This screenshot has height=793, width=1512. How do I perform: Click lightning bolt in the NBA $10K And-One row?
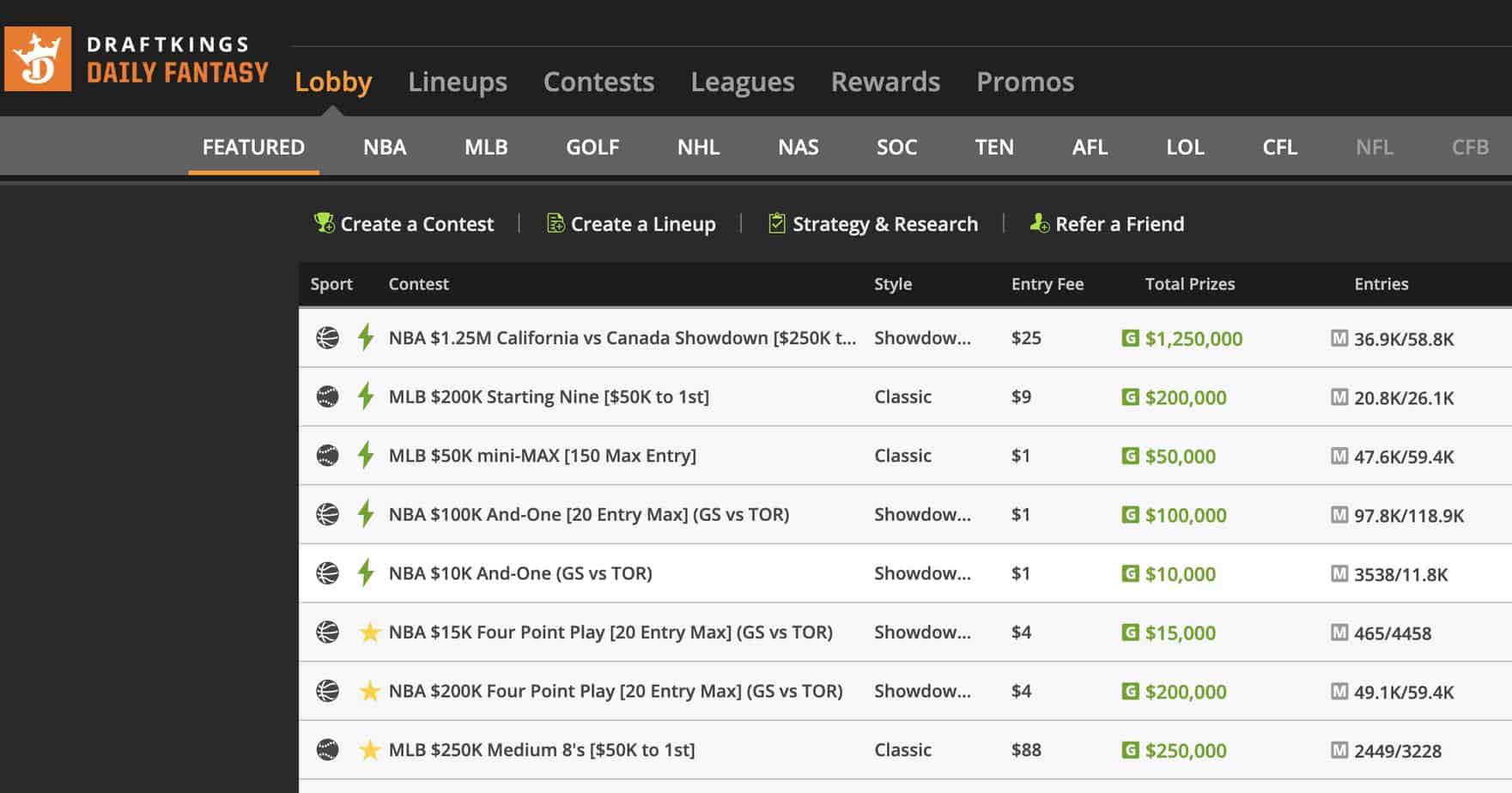pyautogui.click(x=366, y=572)
